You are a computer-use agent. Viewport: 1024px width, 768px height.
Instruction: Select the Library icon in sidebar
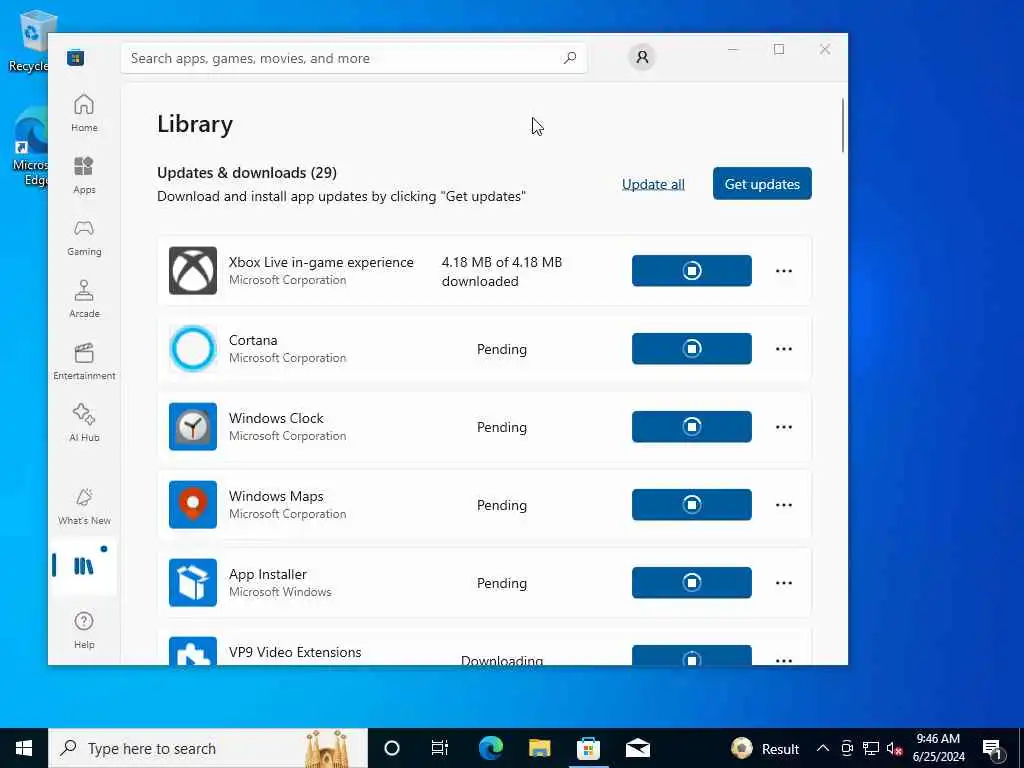pyautogui.click(x=84, y=566)
